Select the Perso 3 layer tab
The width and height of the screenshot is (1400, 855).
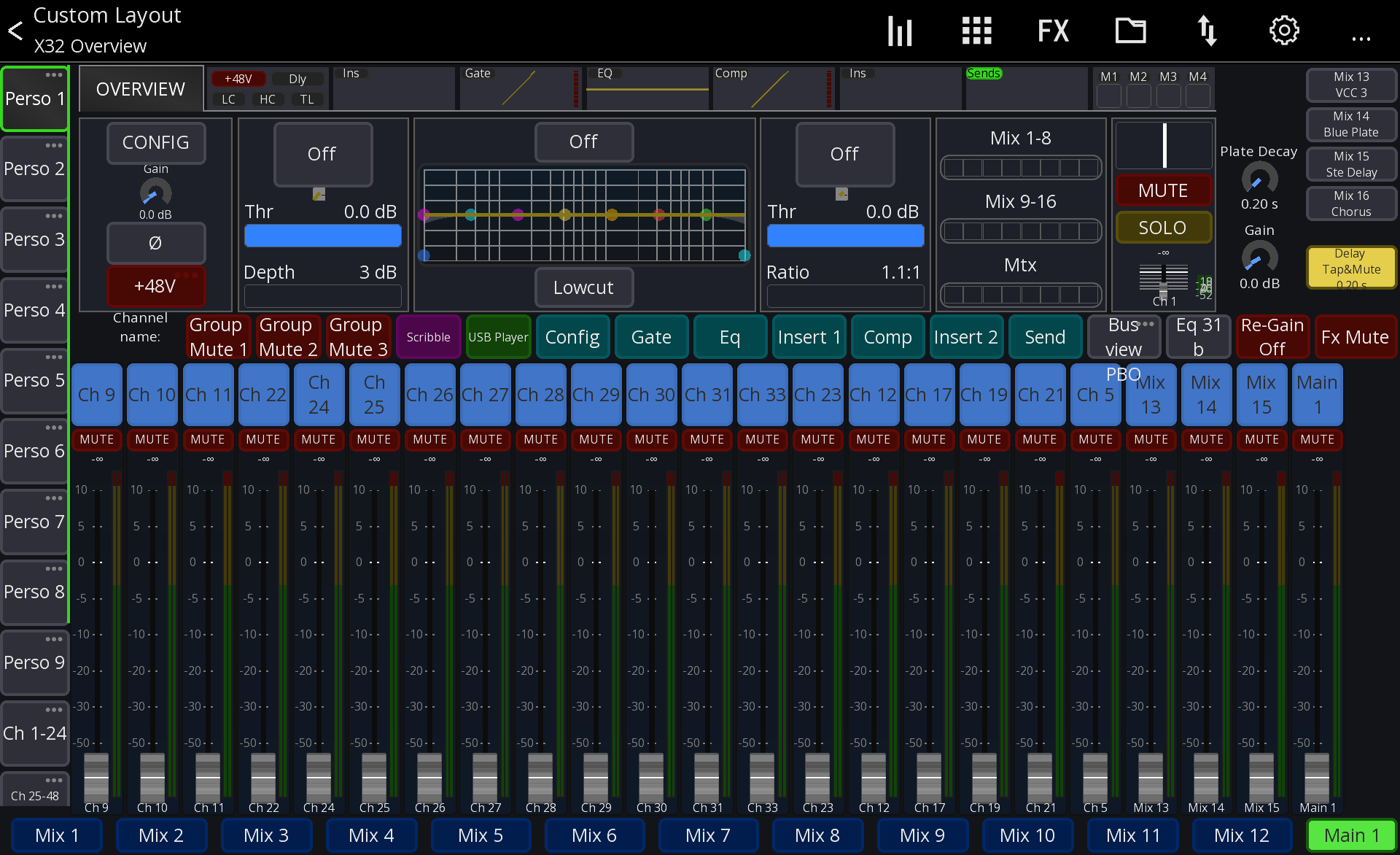tap(34, 239)
